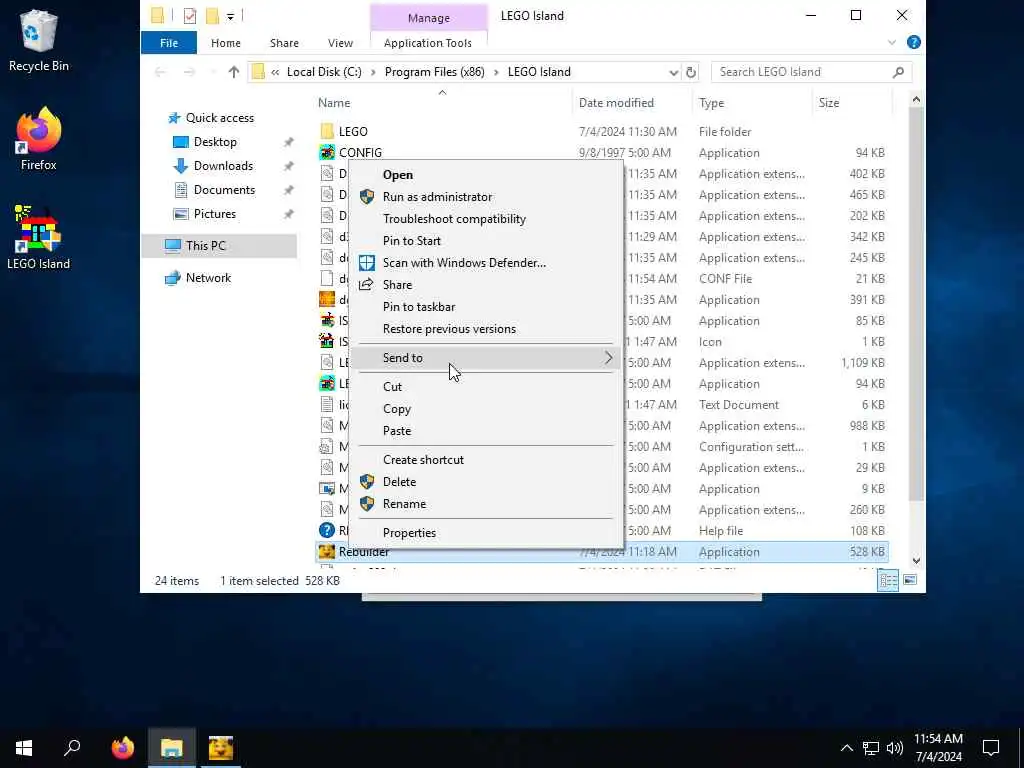Open the taskbar search magnifier

click(72, 748)
